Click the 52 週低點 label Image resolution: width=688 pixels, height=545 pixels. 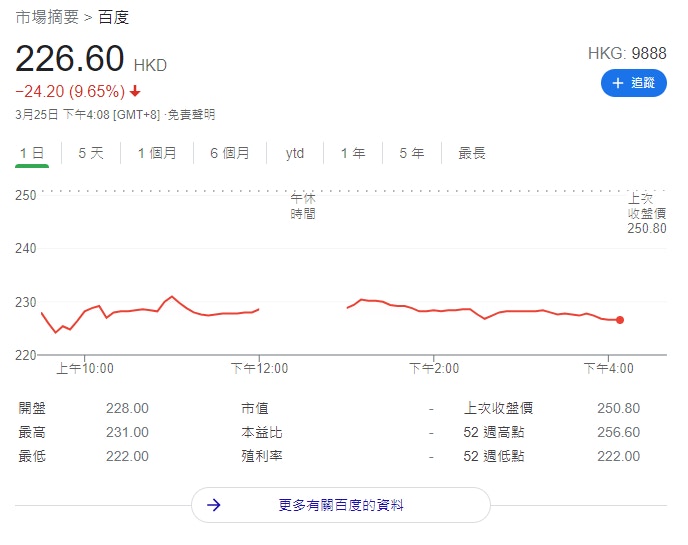(494, 456)
